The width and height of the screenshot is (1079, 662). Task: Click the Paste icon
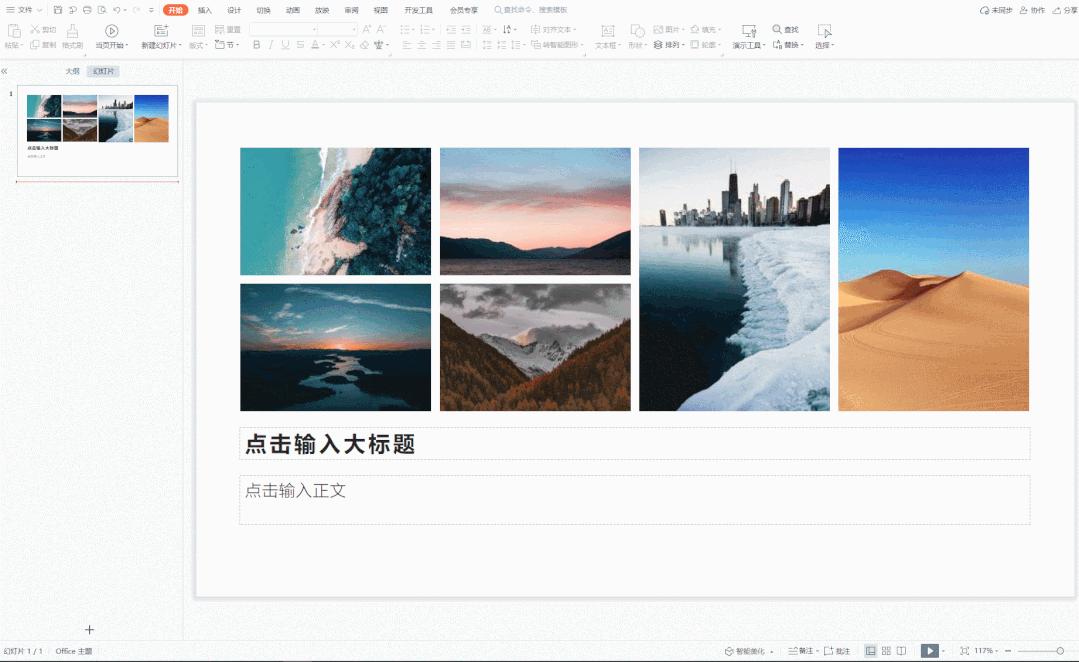pyautogui.click(x=12, y=29)
